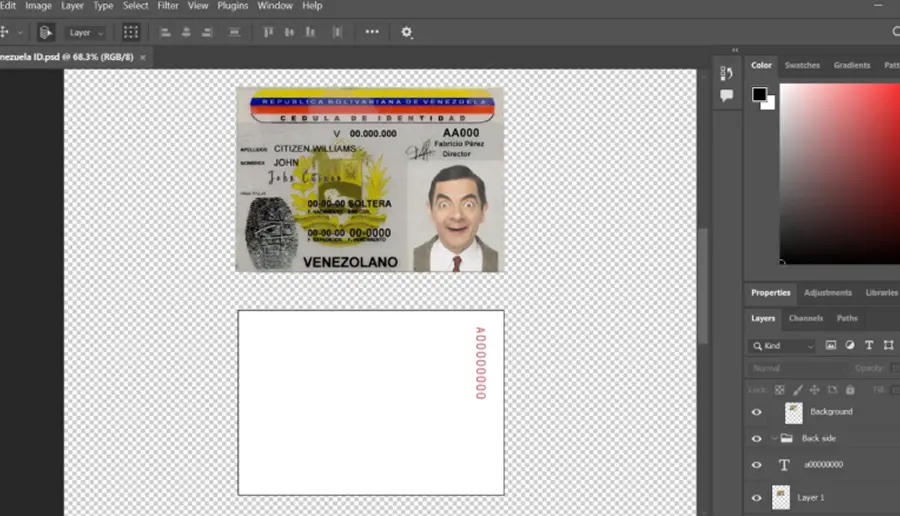Open the Filter menu

click(x=168, y=6)
